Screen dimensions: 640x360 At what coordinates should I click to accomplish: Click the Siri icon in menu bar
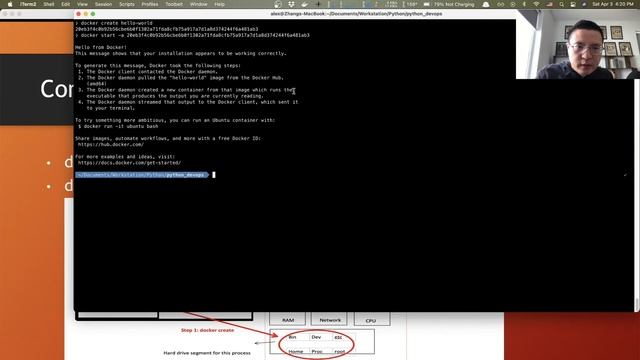coord(584,4)
